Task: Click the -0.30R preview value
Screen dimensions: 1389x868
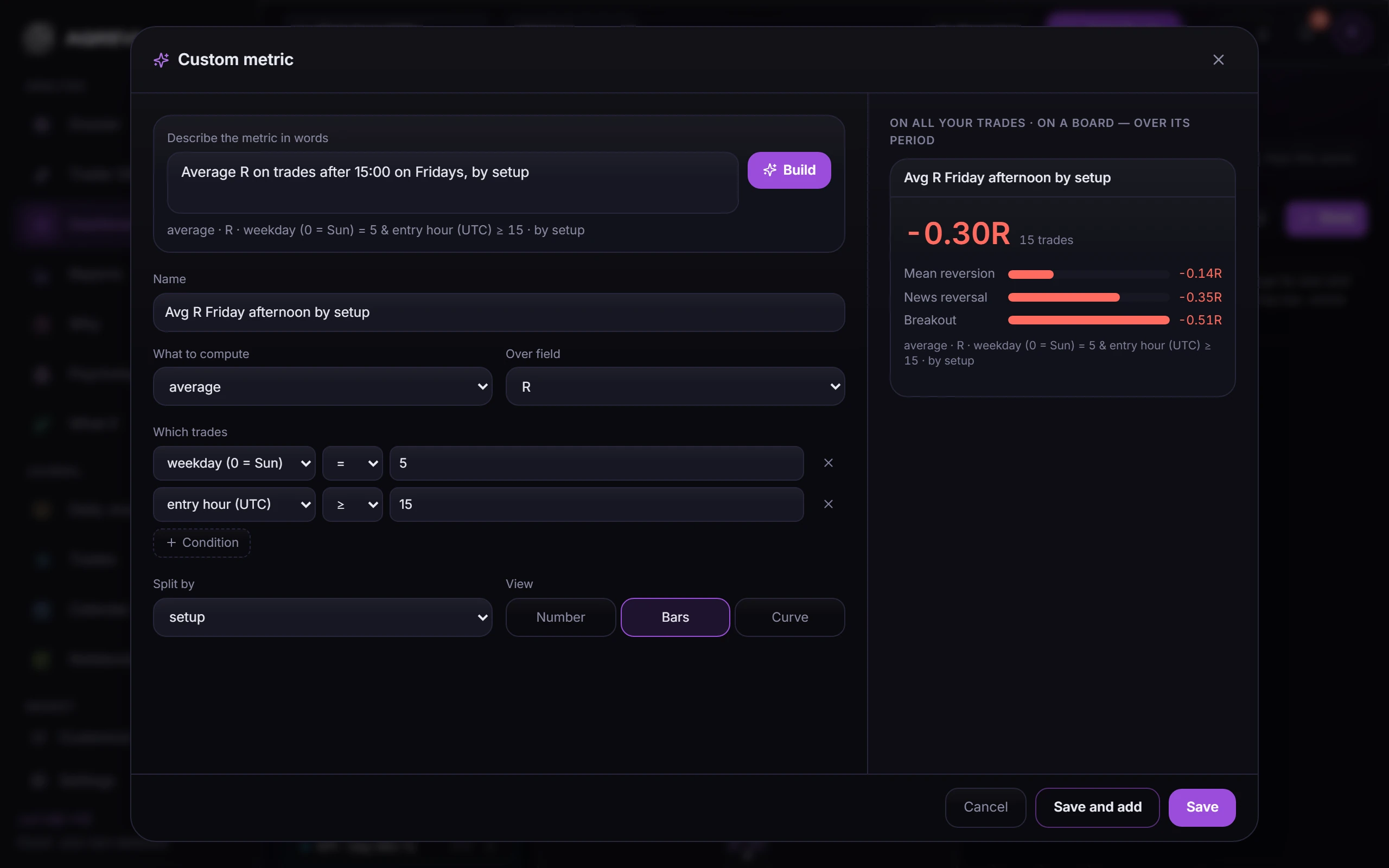Action: click(958, 234)
